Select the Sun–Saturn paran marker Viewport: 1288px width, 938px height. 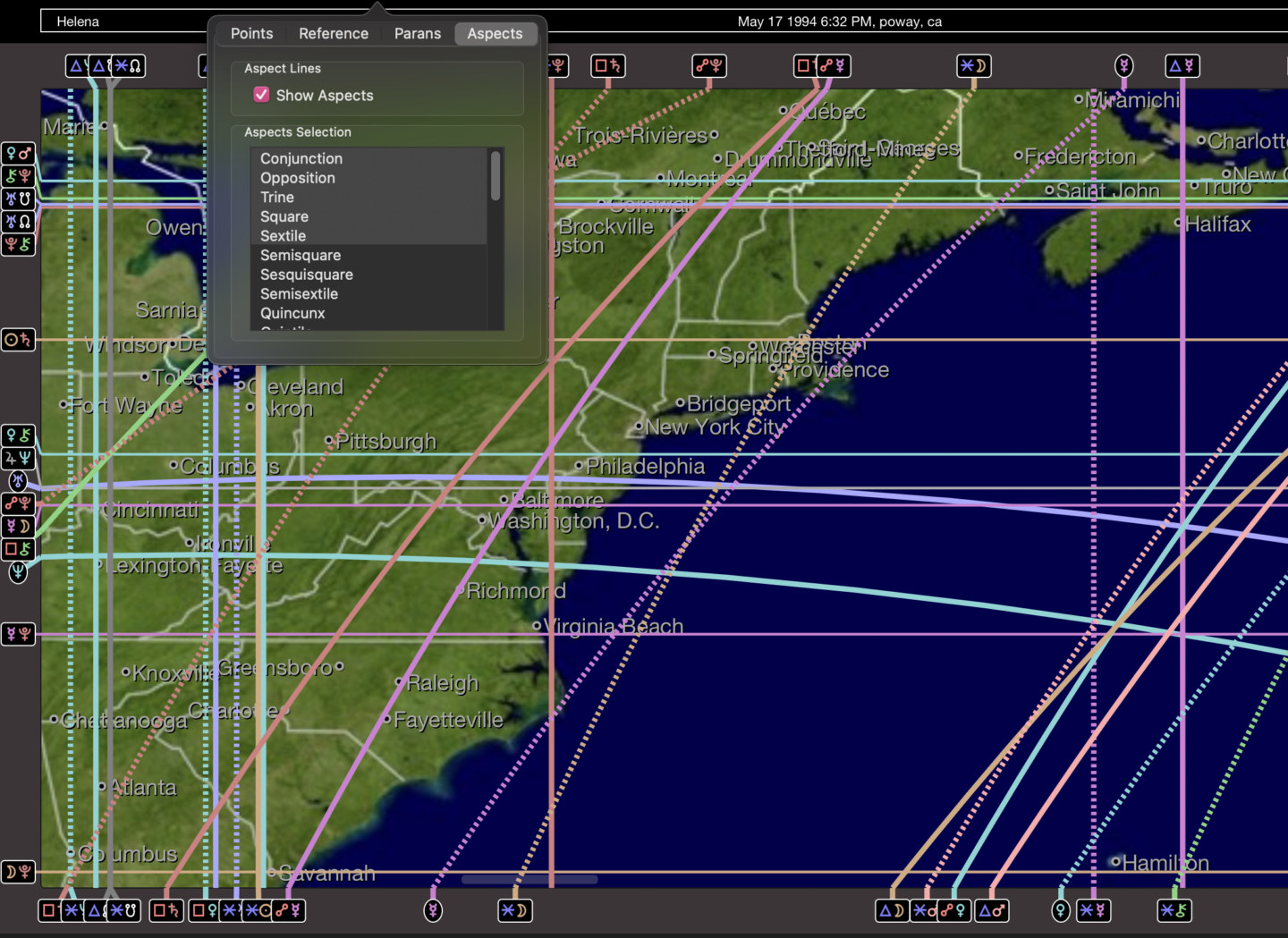point(18,340)
